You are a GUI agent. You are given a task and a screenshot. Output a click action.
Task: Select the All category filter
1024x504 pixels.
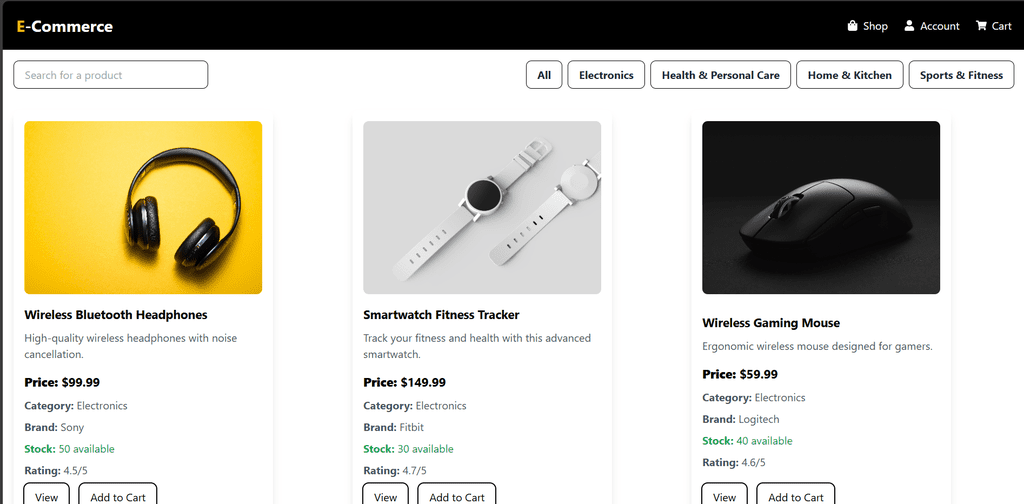tap(544, 75)
